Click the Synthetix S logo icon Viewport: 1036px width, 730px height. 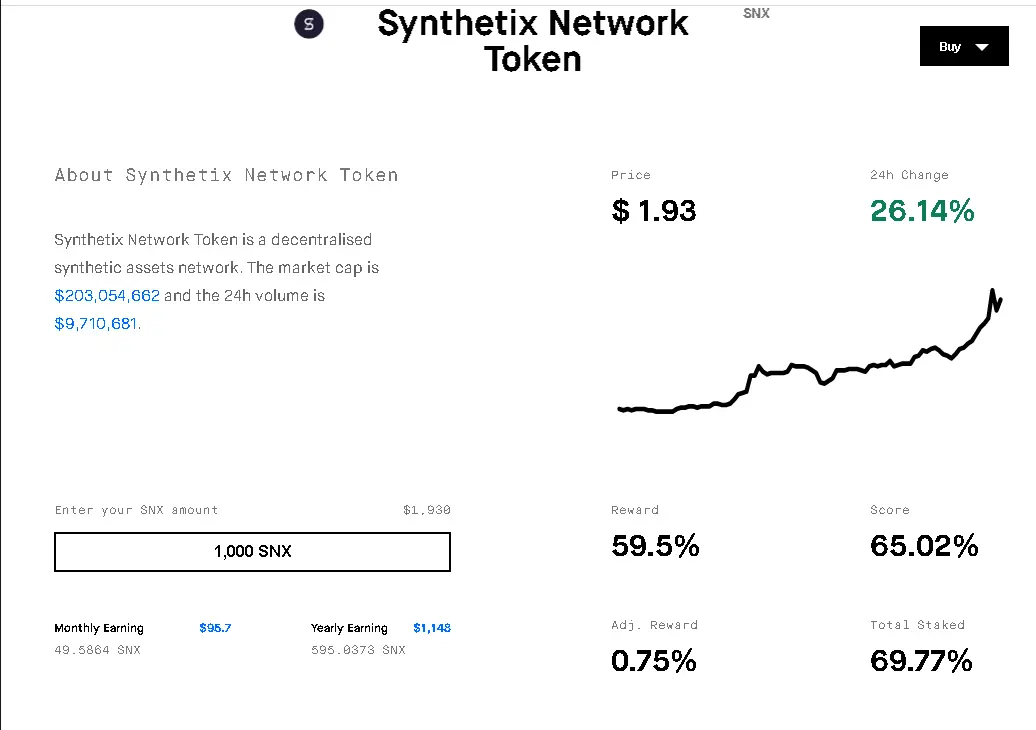click(309, 24)
